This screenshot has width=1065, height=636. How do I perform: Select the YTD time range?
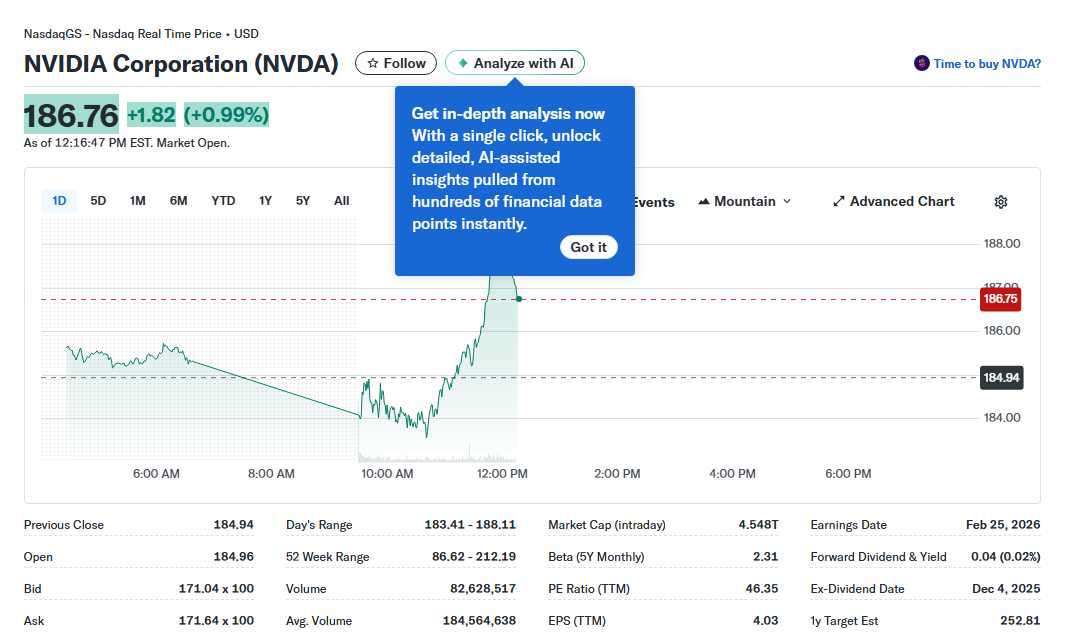click(x=222, y=200)
